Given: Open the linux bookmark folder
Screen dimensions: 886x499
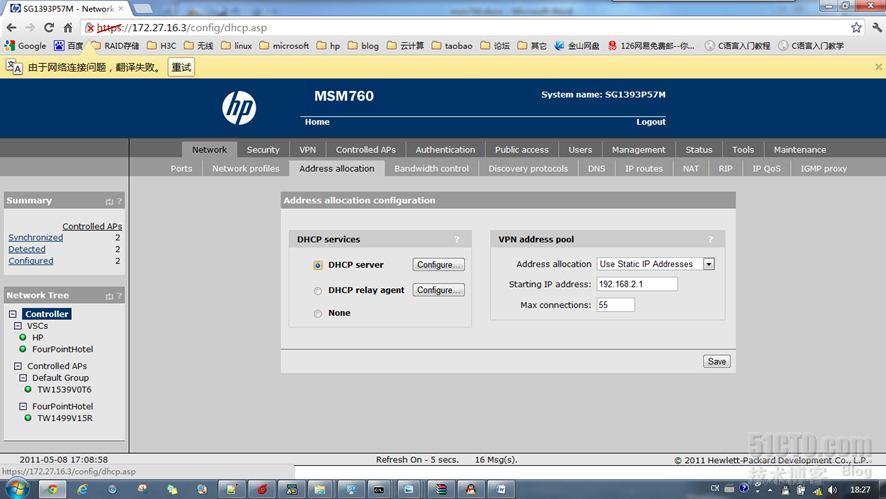Looking at the screenshot, I should [x=236, y=46].
